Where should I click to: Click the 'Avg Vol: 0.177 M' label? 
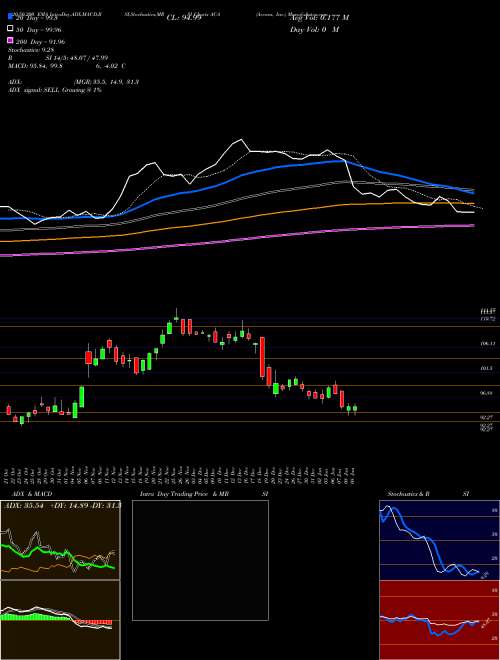click(x=319, y=18)
